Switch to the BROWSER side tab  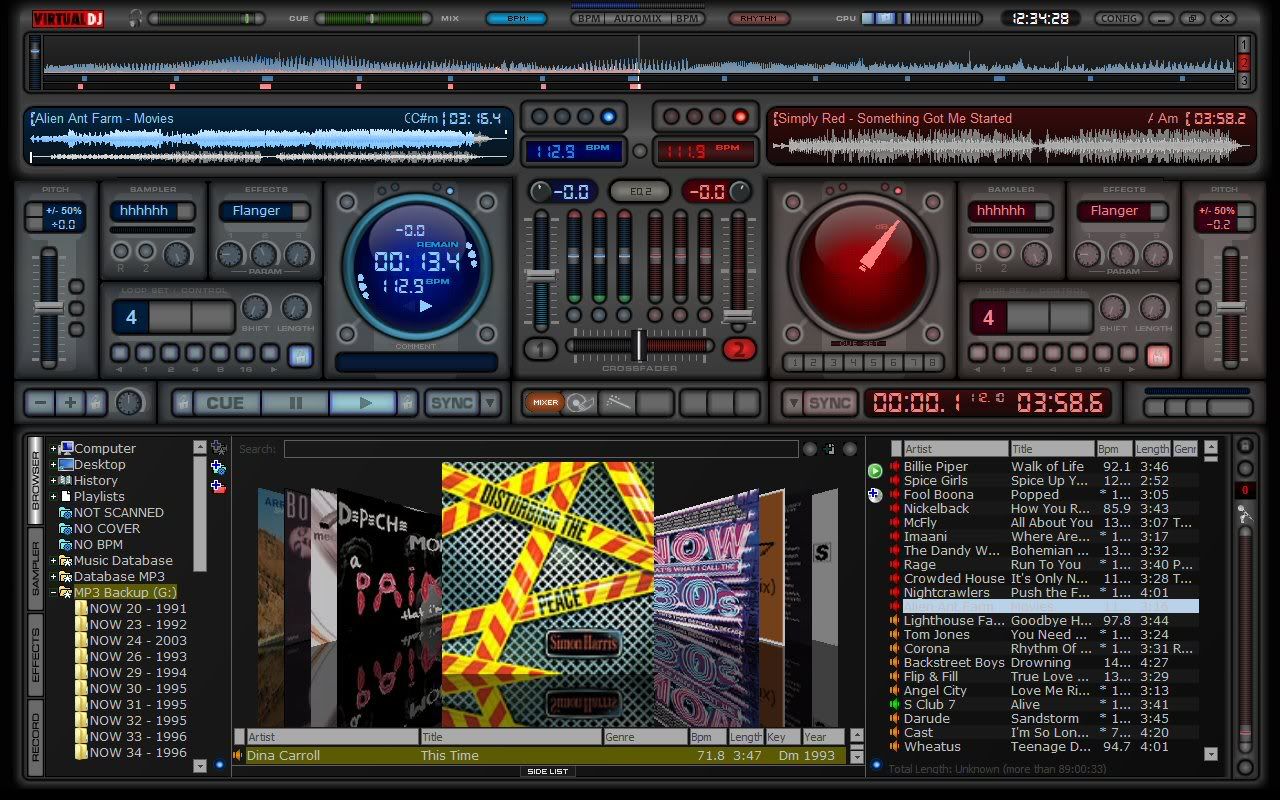(x=36, y=480)
